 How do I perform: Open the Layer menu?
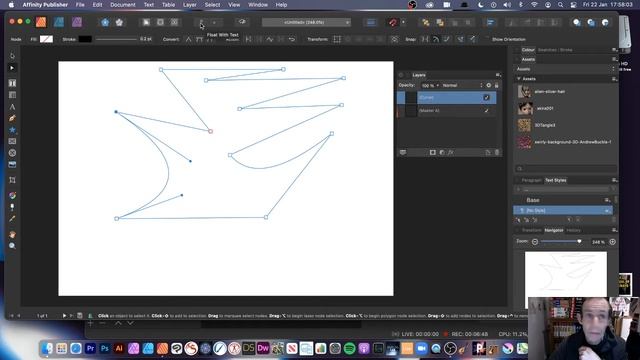coord(189,5)
